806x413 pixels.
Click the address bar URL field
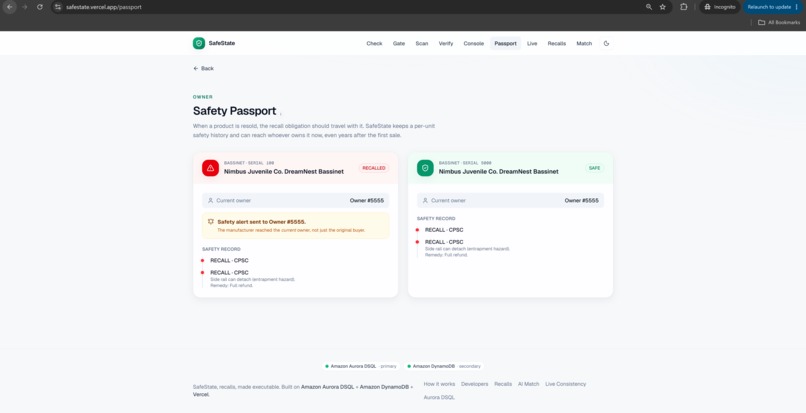coord(350,7)
